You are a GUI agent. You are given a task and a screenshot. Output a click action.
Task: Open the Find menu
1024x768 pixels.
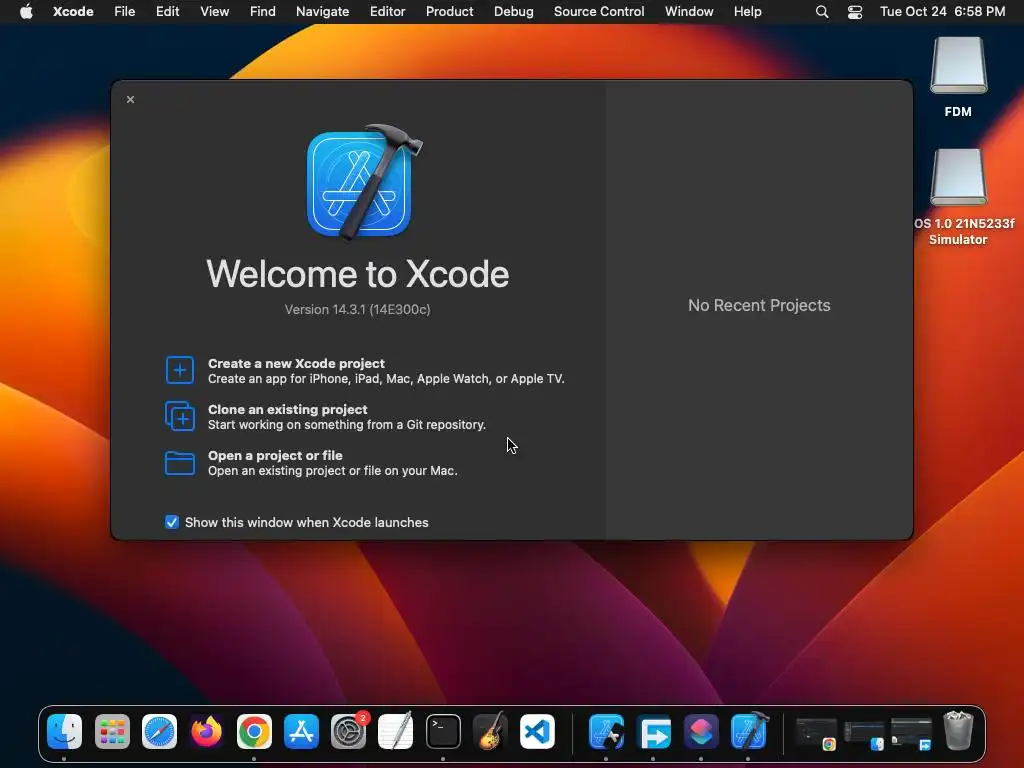click(x=263, y=12)
